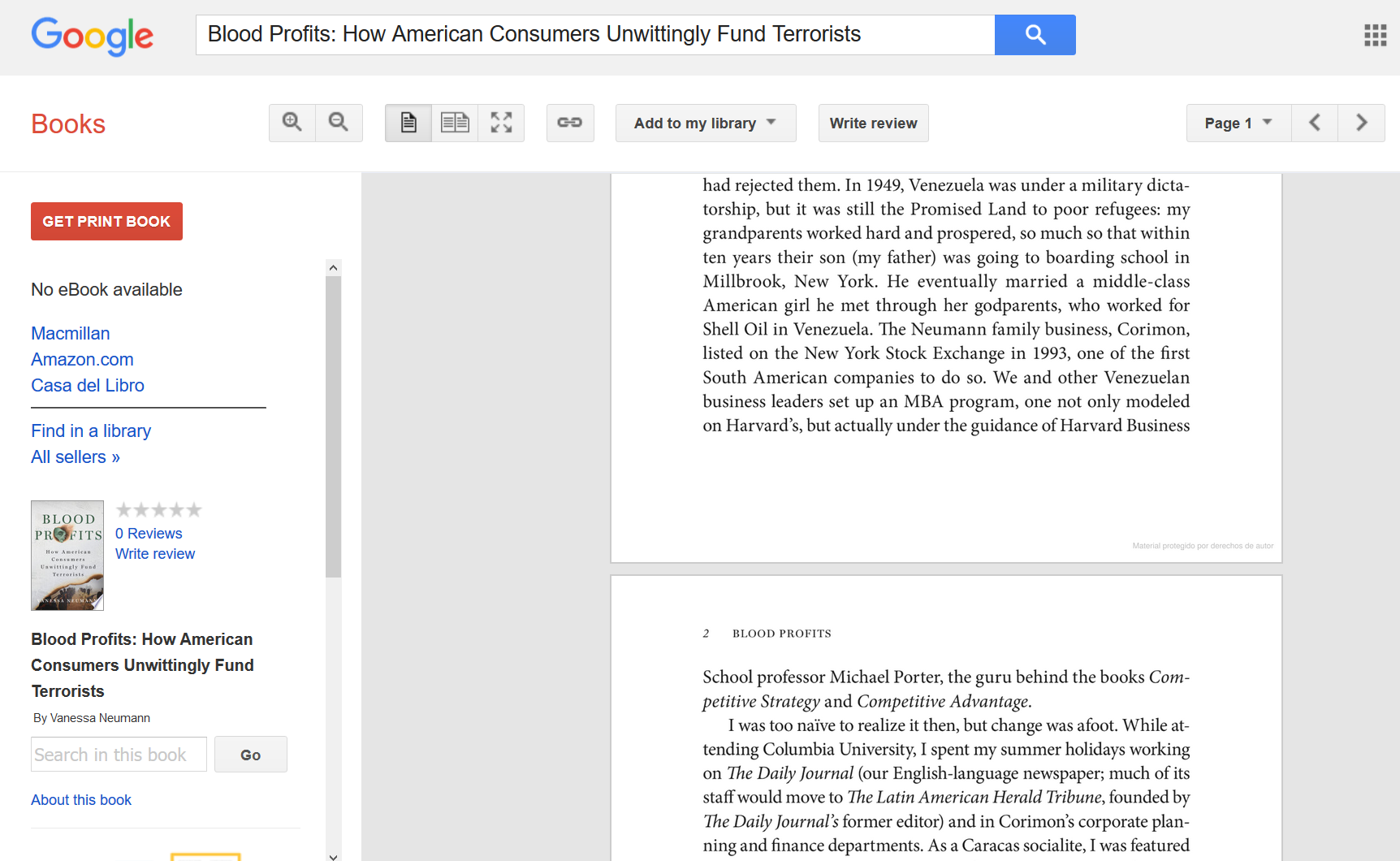Click the GET PRINT BOOK button
The image size is (1400, 861).
pos(106,222)
